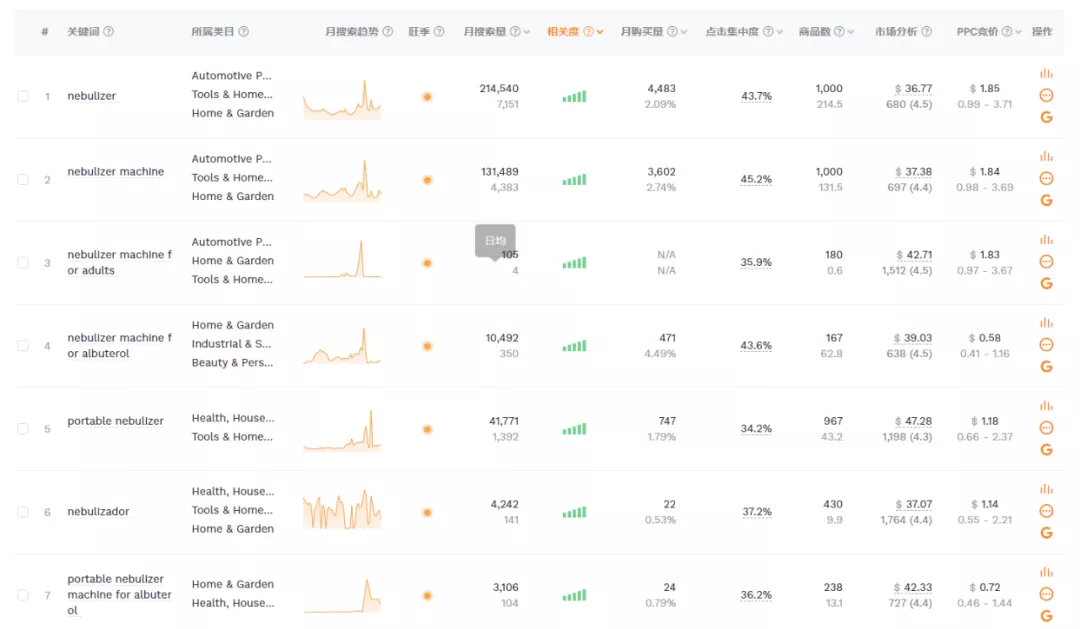Click help icon next to 旺季 header
The image size is (1080, 629).
[439, 32]
